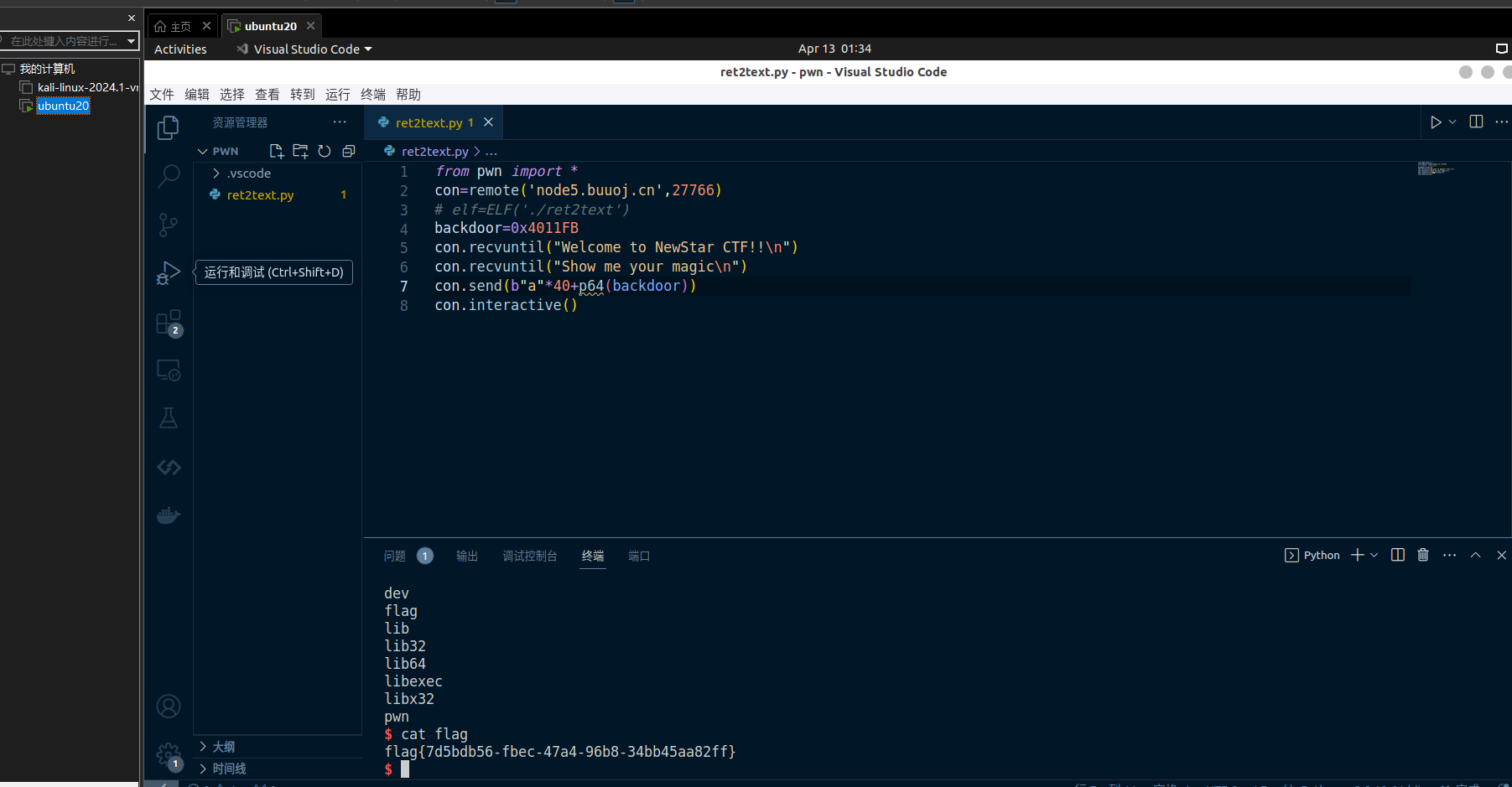Open the 转到 menu
This screenshot has width=1512, height=787.
point(303,95)
